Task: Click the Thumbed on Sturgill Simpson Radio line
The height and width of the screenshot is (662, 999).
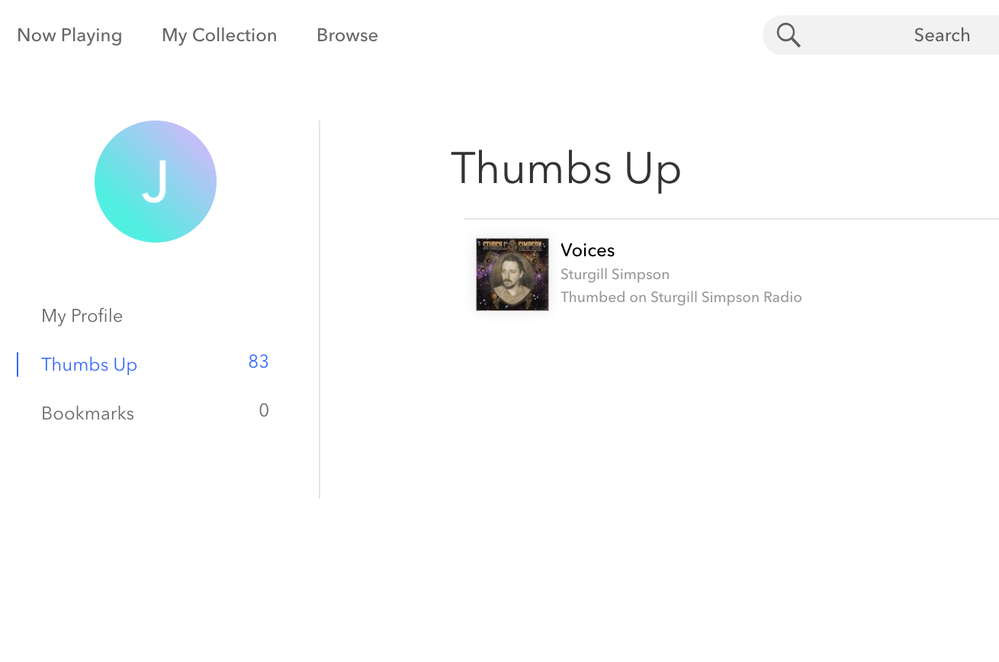Action: (681, 297)
